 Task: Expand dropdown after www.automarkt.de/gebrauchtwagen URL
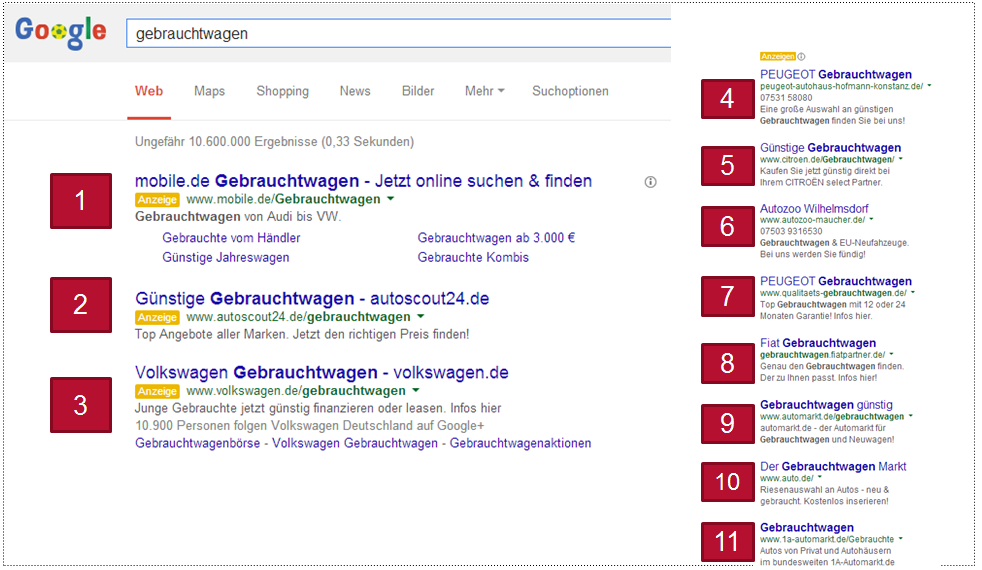point(910,416)
